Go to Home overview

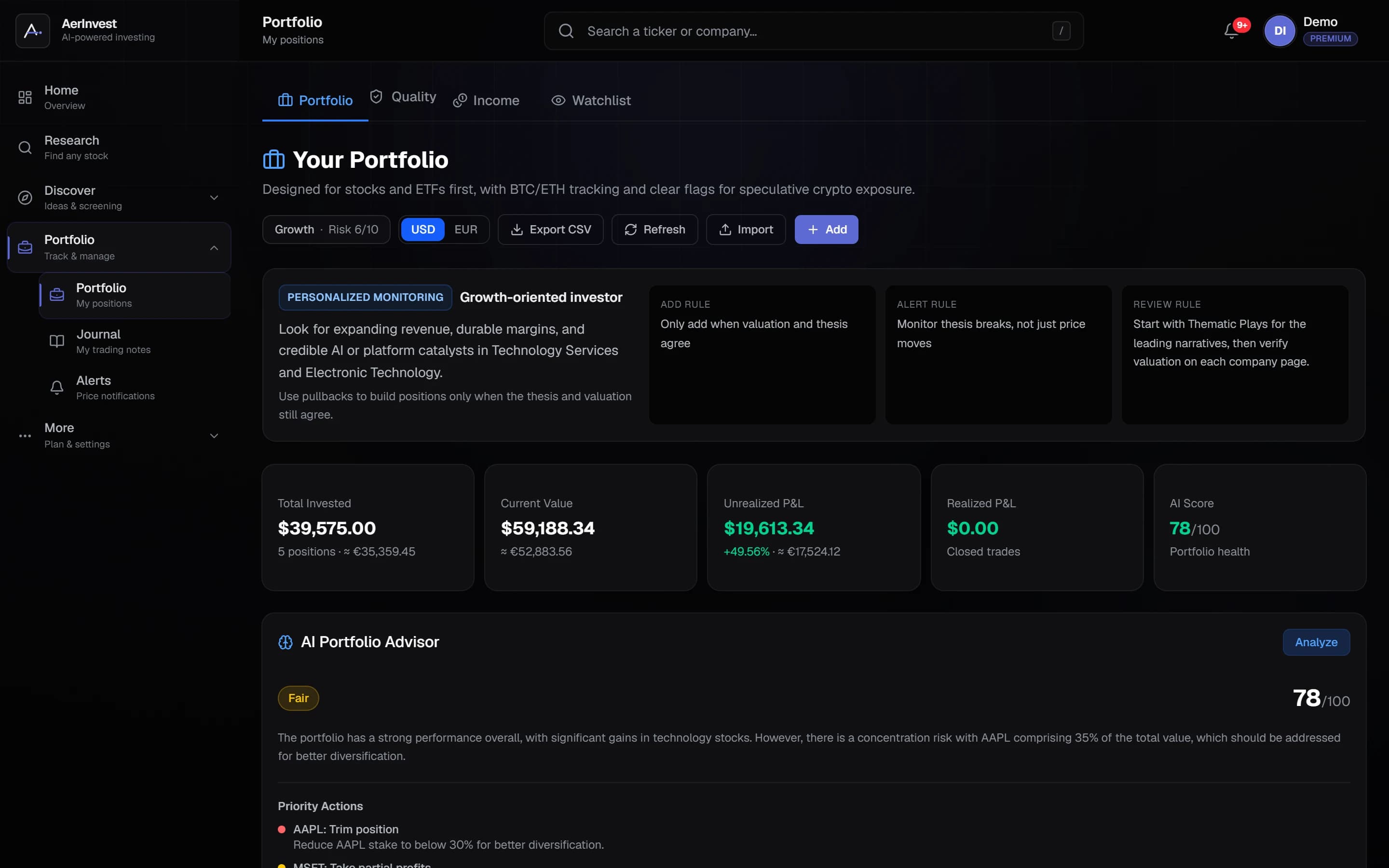point(119,97)
